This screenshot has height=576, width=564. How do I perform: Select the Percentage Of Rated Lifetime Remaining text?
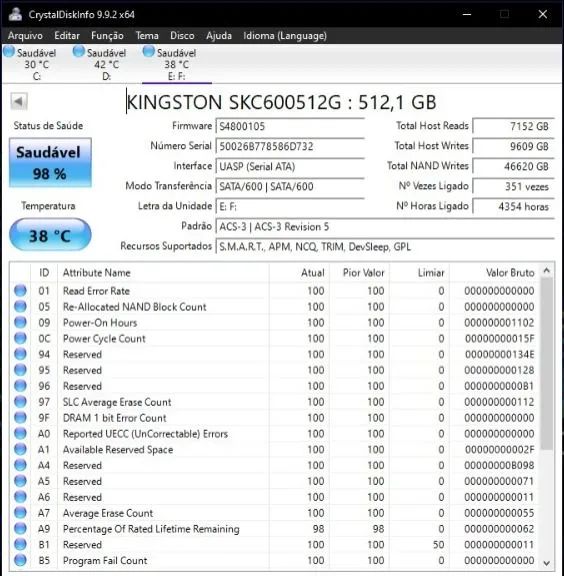click(x=151, y=529)
